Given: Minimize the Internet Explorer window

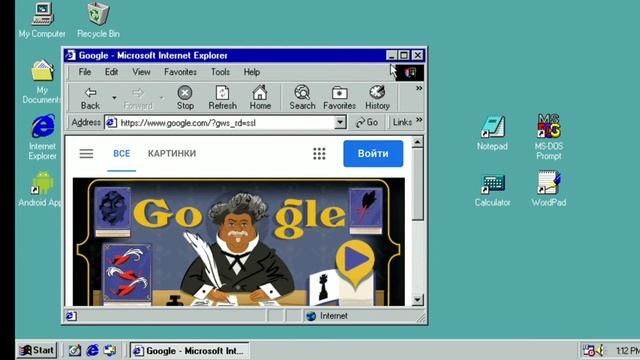Looking at the screenshot, I should 391,55.
